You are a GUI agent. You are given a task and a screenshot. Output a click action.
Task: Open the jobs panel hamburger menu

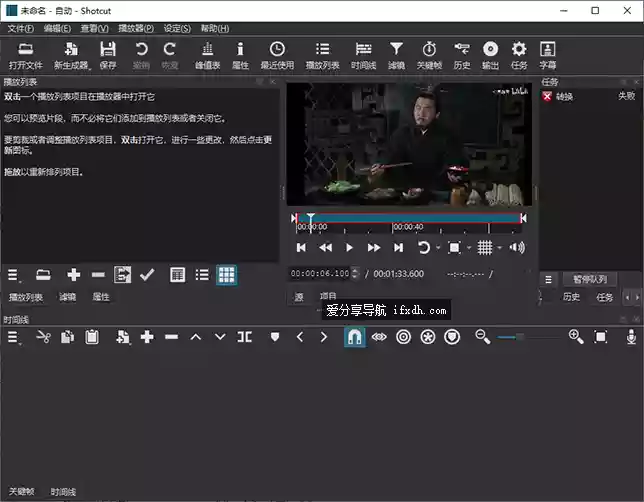pos(548,280)
